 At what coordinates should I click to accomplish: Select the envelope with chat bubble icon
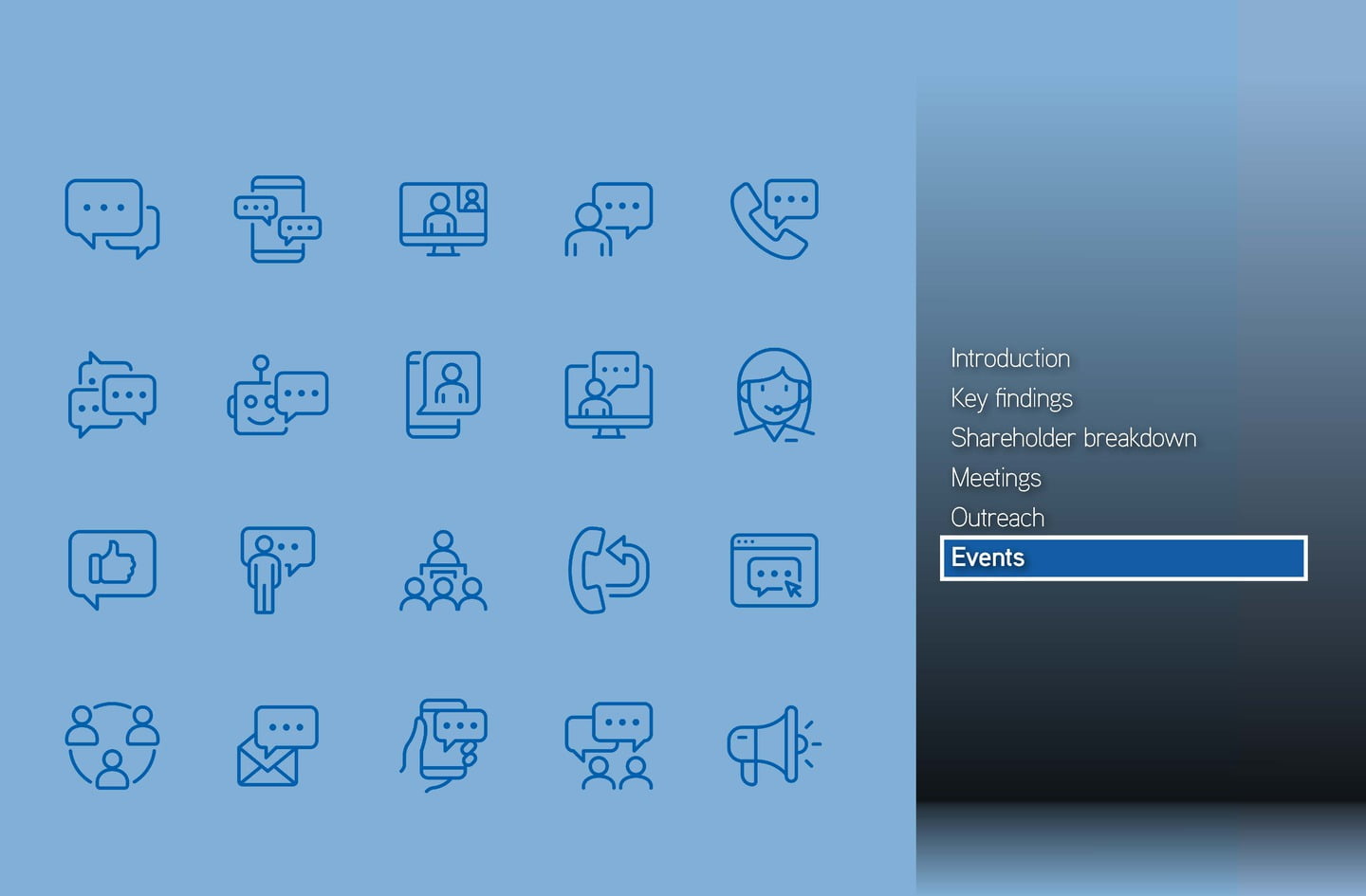tap(277, 745)
